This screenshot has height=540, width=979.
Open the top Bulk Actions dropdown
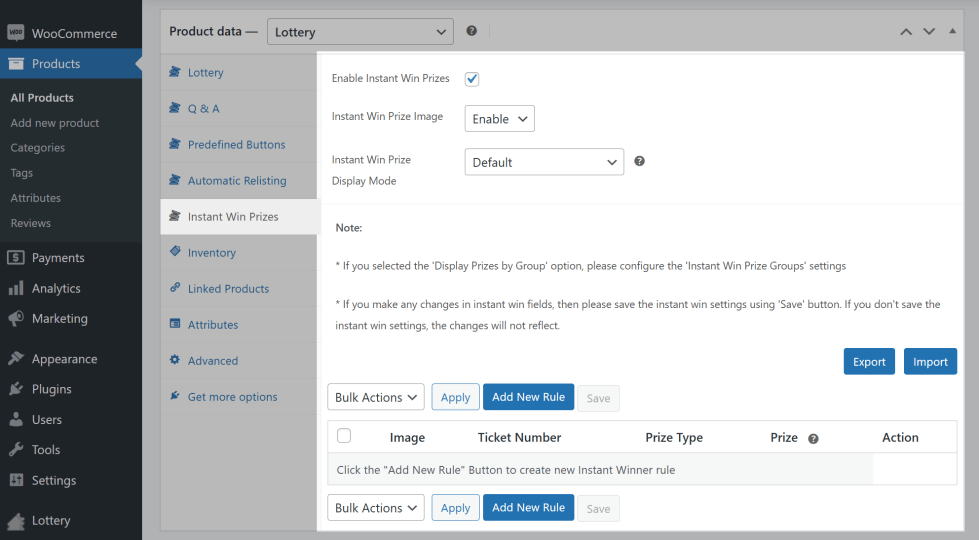[x=375, y=397]
